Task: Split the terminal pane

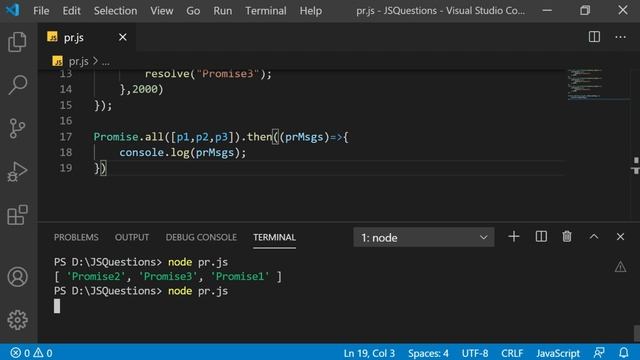Action: (x=541, y=237)
